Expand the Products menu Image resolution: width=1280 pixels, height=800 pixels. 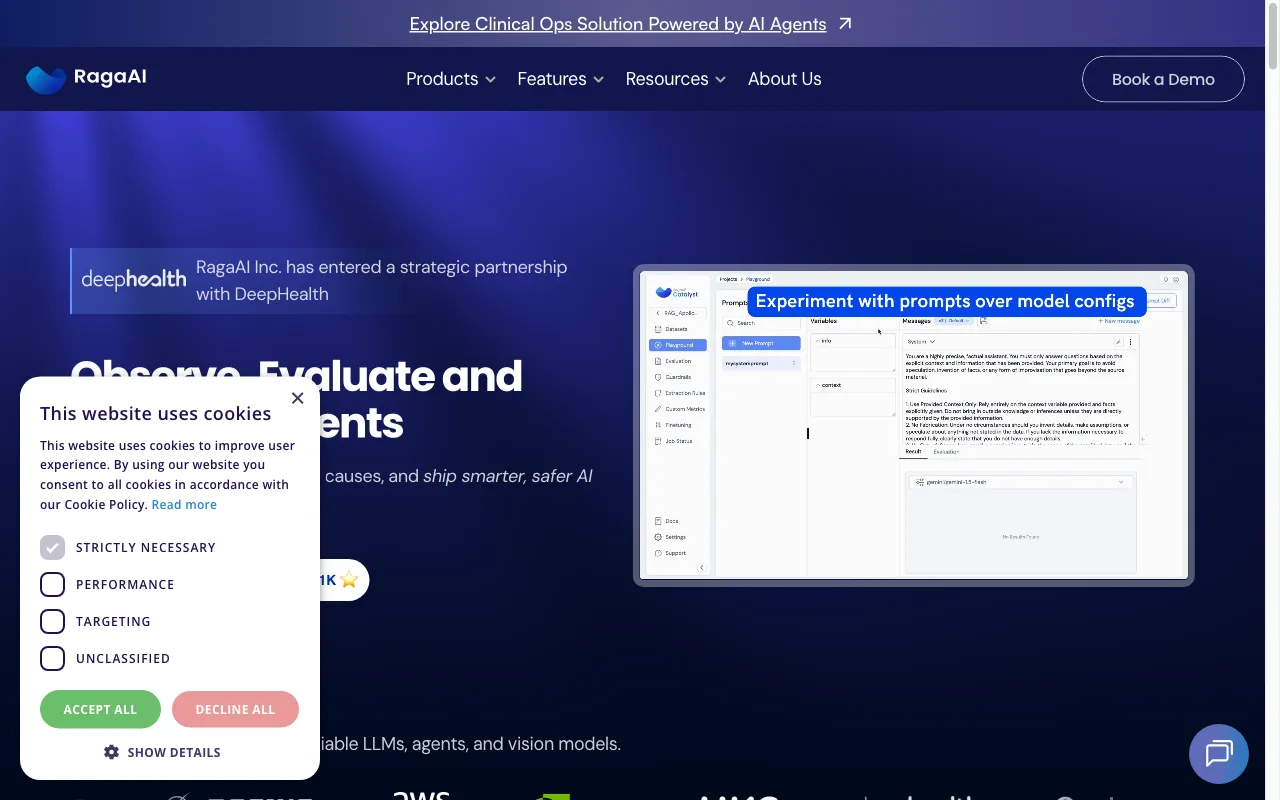pyautogui.click(x=451, y=79)
